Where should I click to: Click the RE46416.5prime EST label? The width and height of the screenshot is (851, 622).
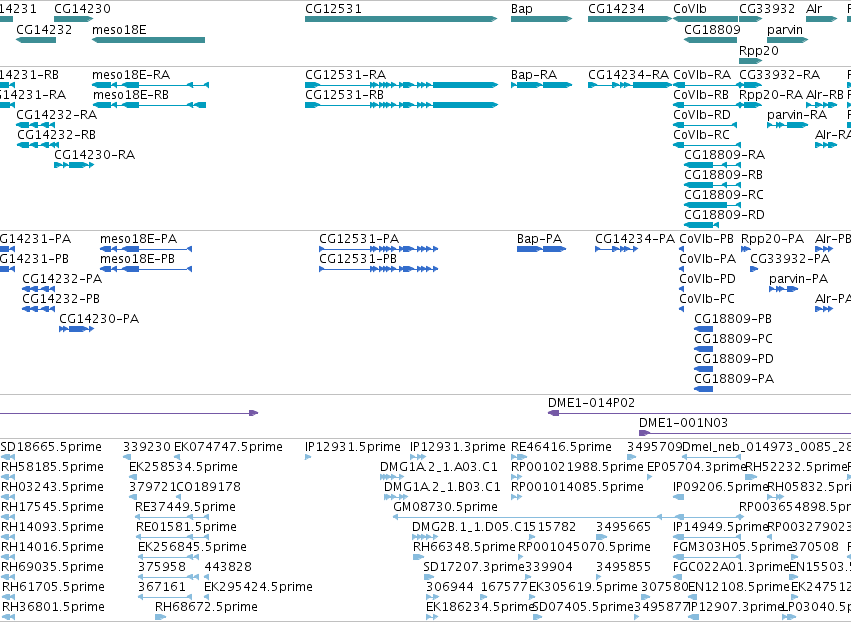click(x=561, y=447)
